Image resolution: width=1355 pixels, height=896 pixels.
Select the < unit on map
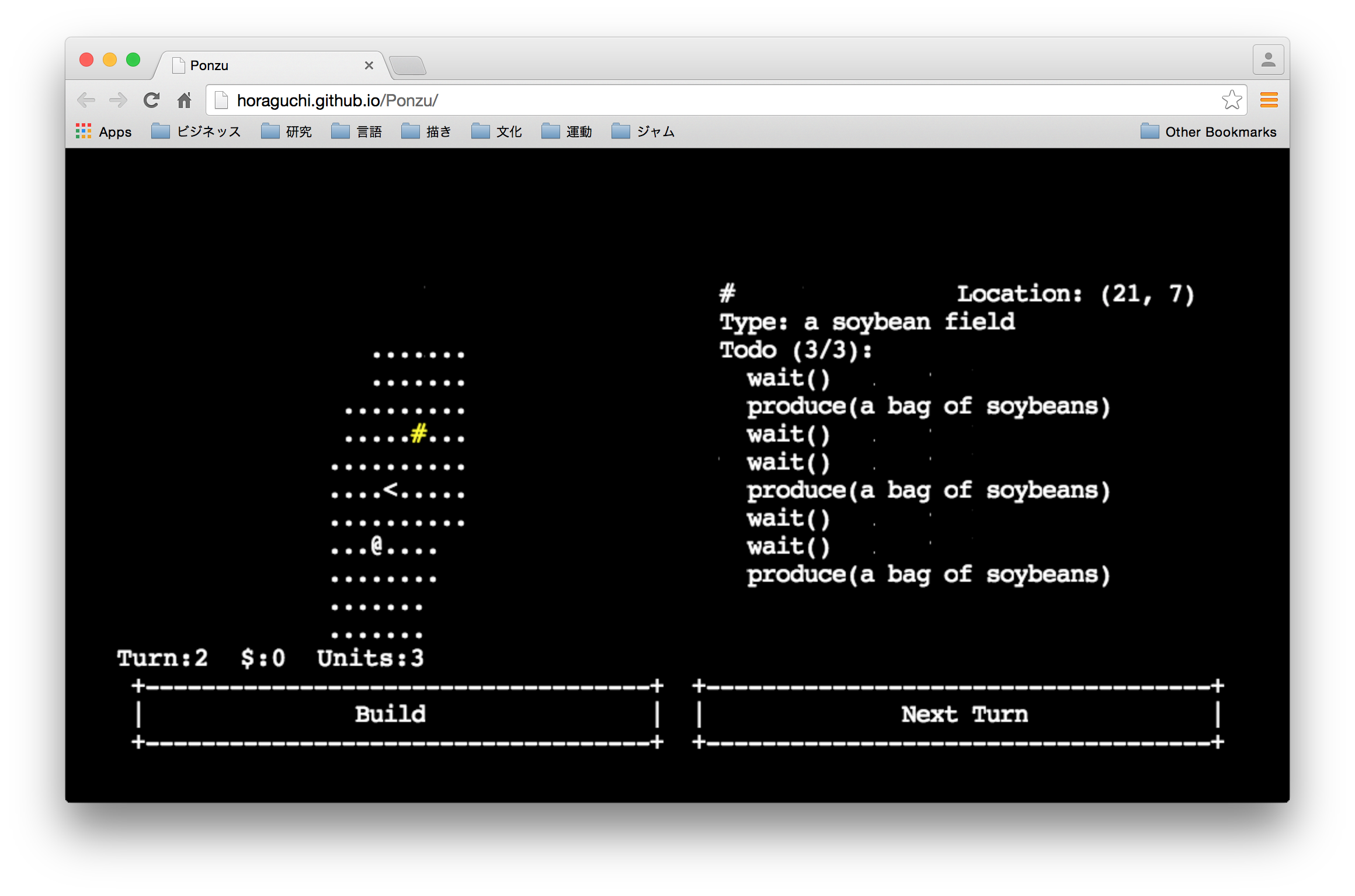[390, 489]
